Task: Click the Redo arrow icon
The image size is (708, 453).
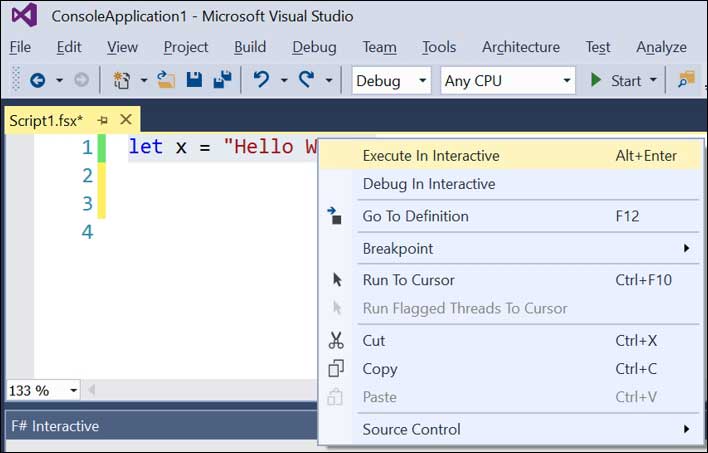Action: pos(307,80)
